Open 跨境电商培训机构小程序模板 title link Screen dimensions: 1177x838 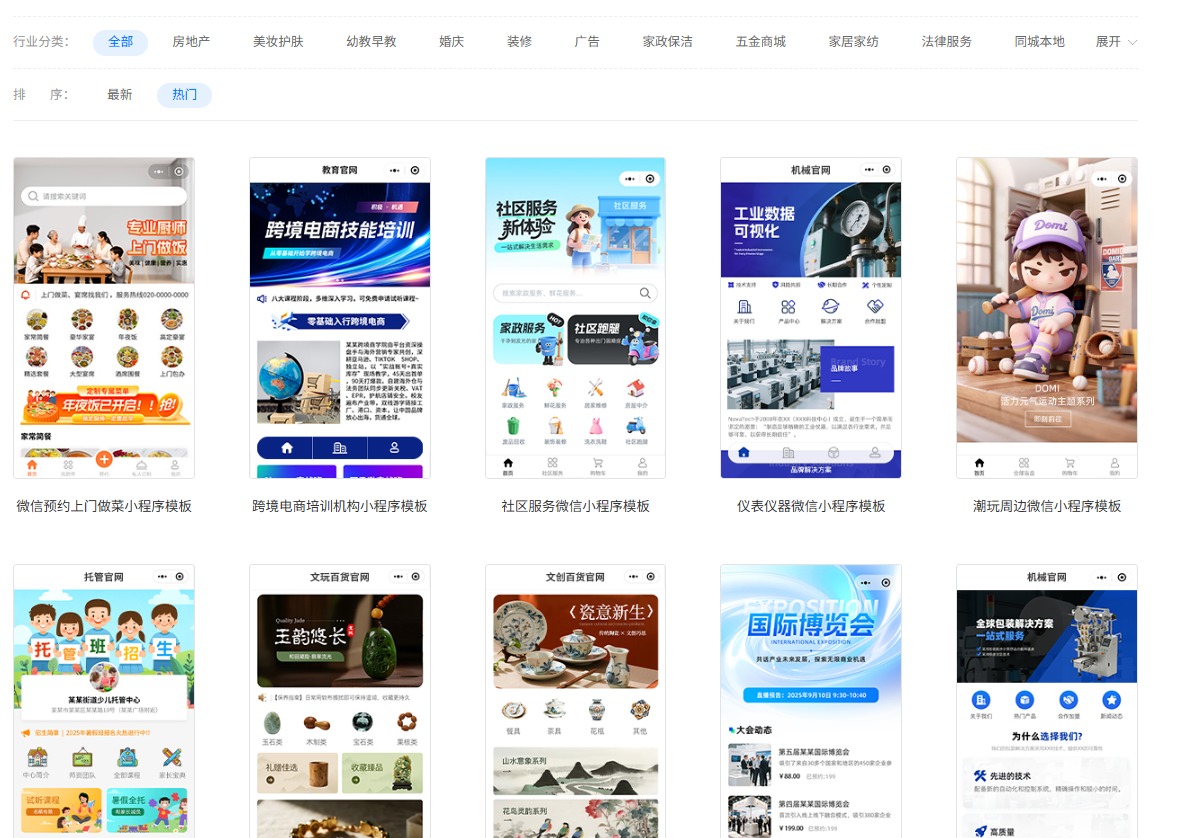tap(340, 506)
